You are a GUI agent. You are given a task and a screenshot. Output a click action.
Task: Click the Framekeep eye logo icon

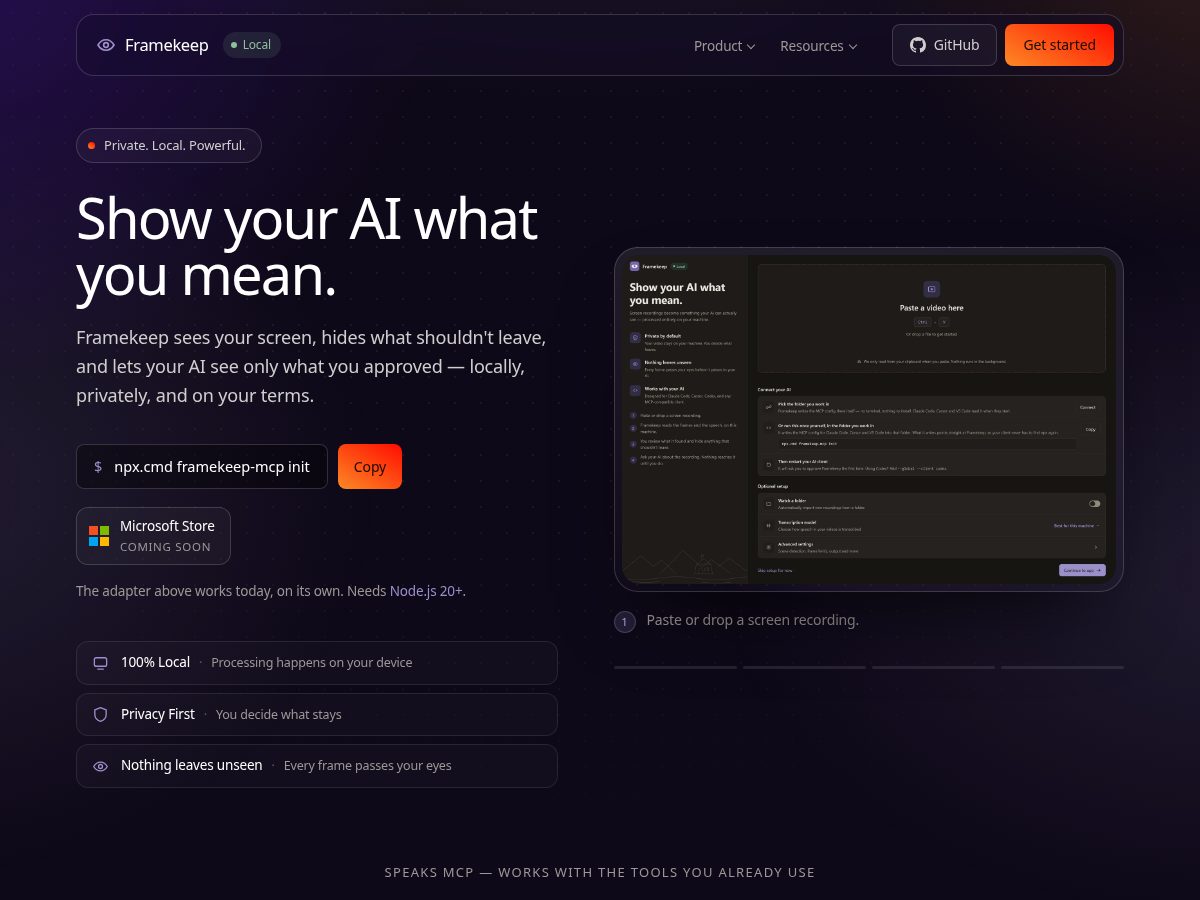coord(106,45)
